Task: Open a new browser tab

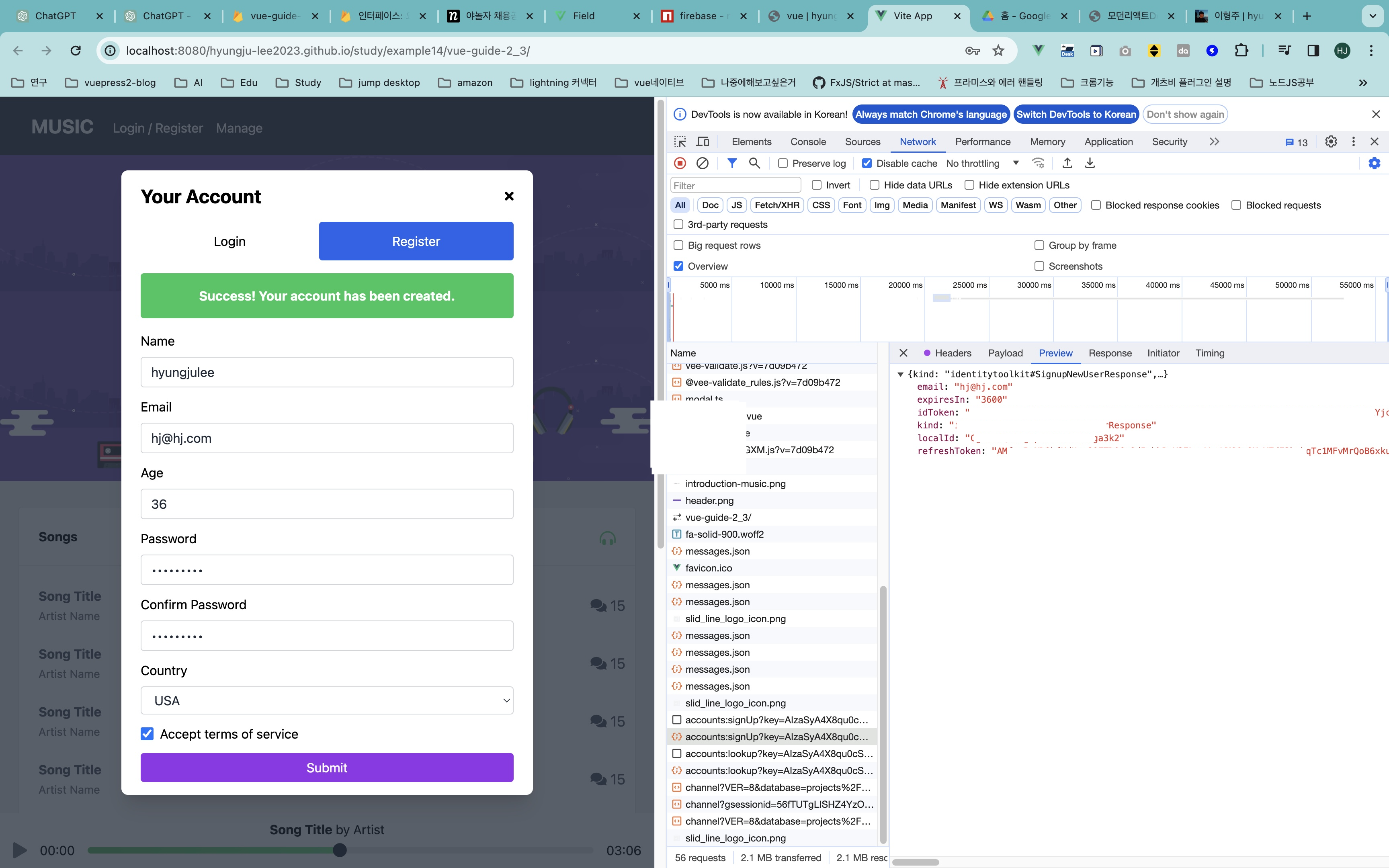Action: [1306, 16]
